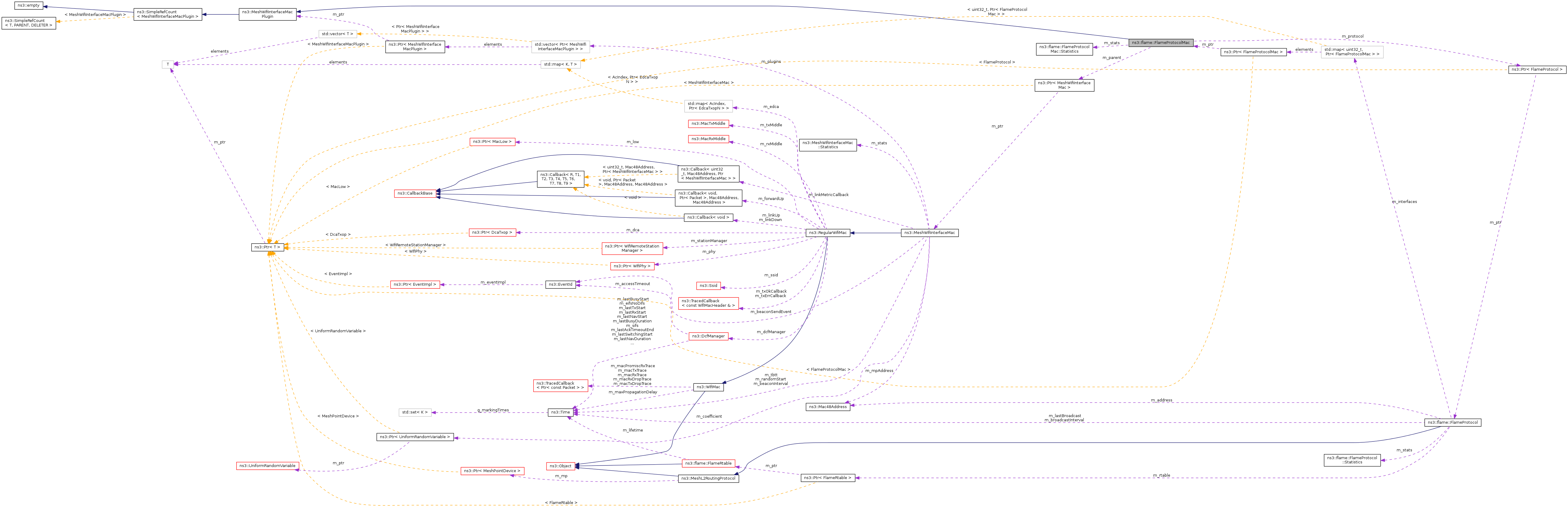Open the ns3::MacRxMiddle node
1568x507 pixels.
(708, 139)
